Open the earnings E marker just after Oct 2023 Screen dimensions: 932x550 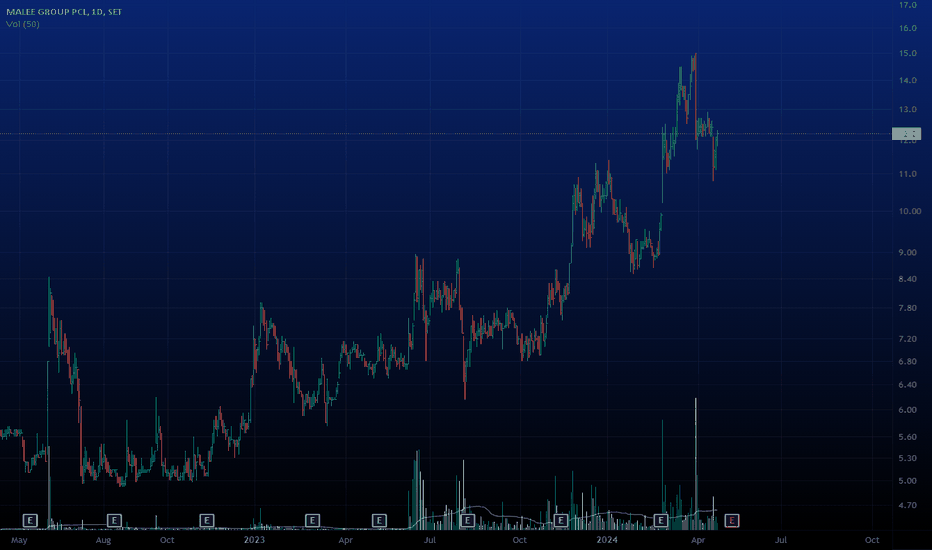tap(560, 521)
